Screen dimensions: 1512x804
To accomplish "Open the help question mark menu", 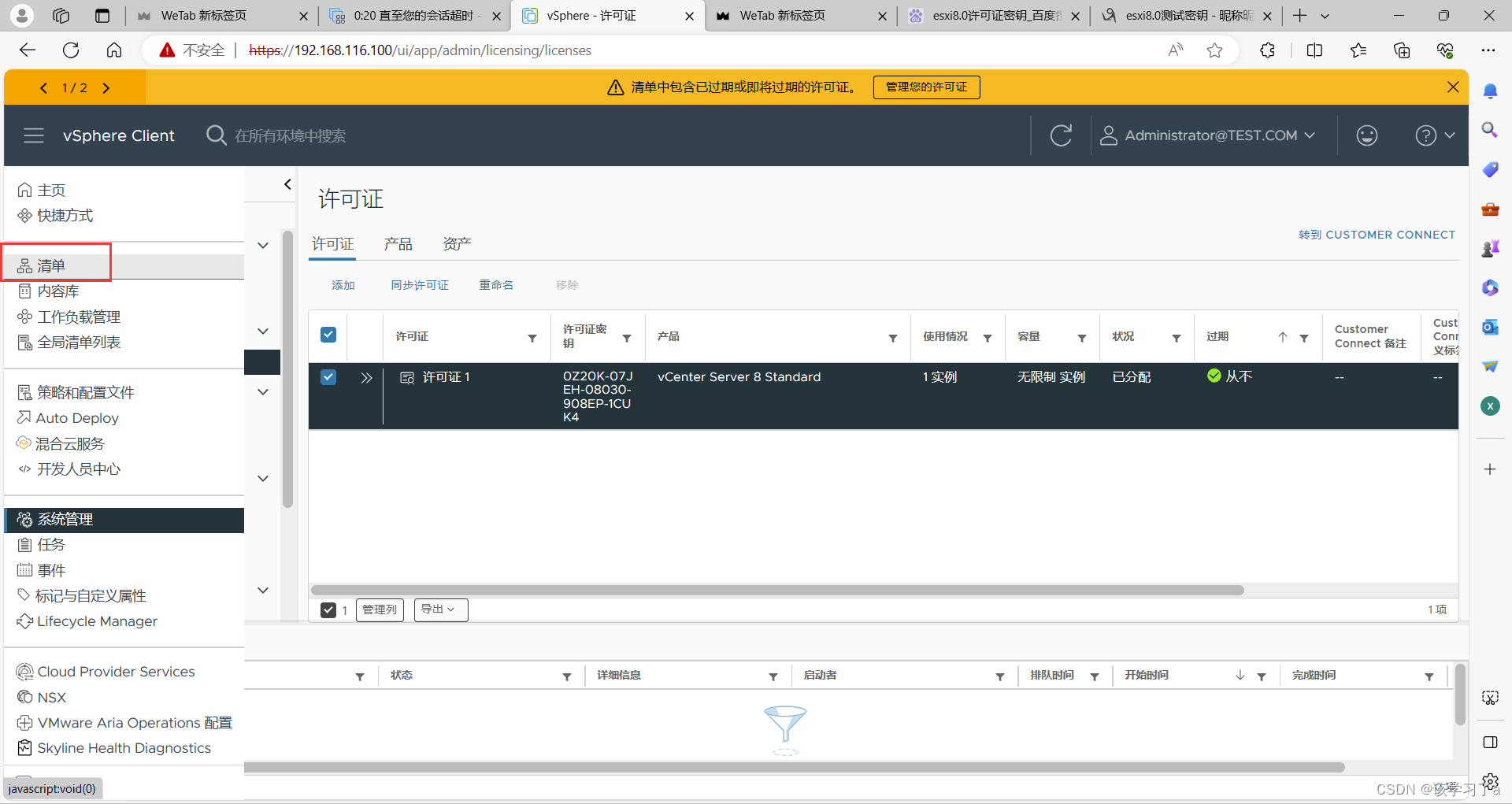I will tap(1434, 135).
